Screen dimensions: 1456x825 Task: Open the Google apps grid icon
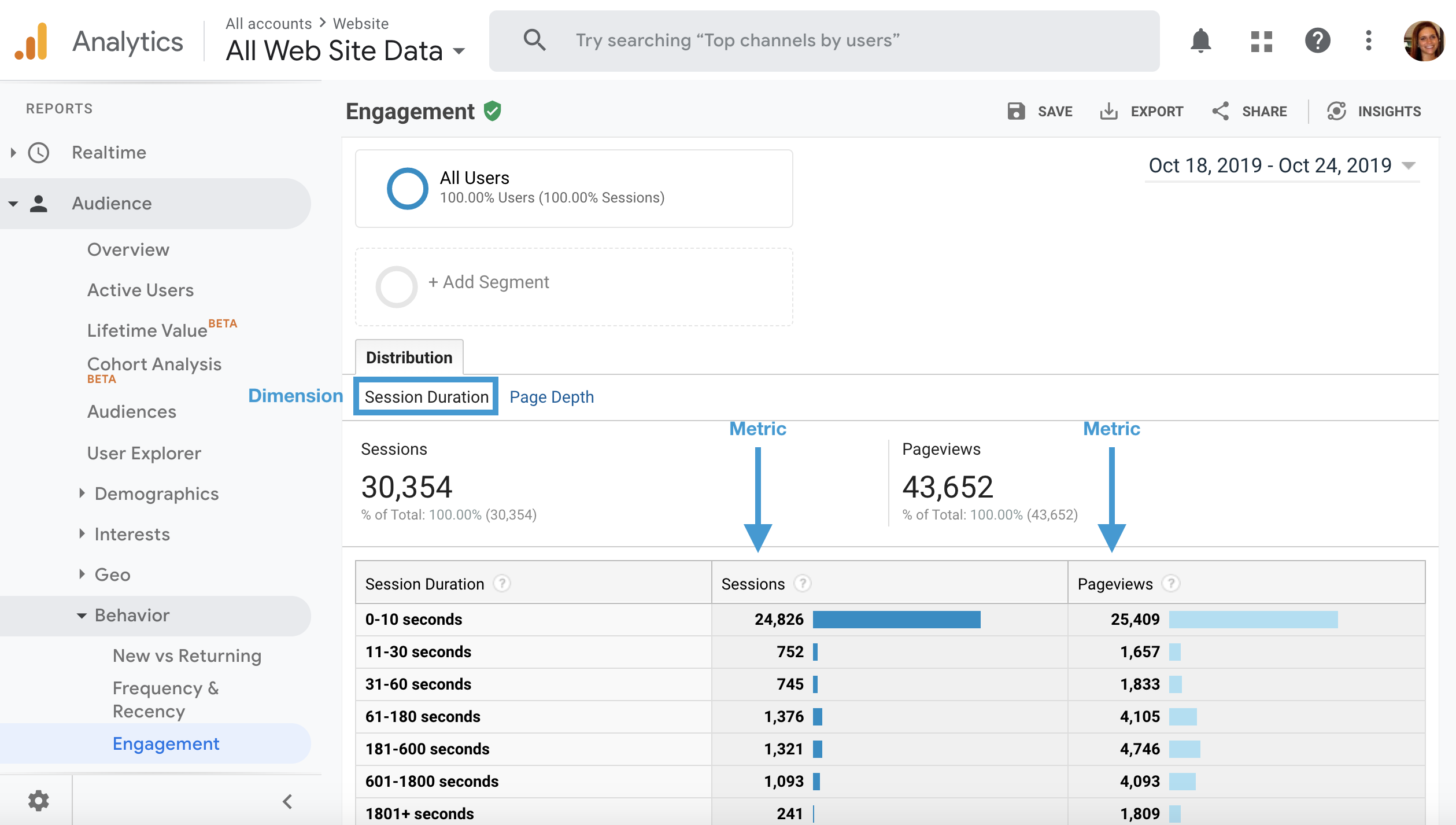(1261, 41)
